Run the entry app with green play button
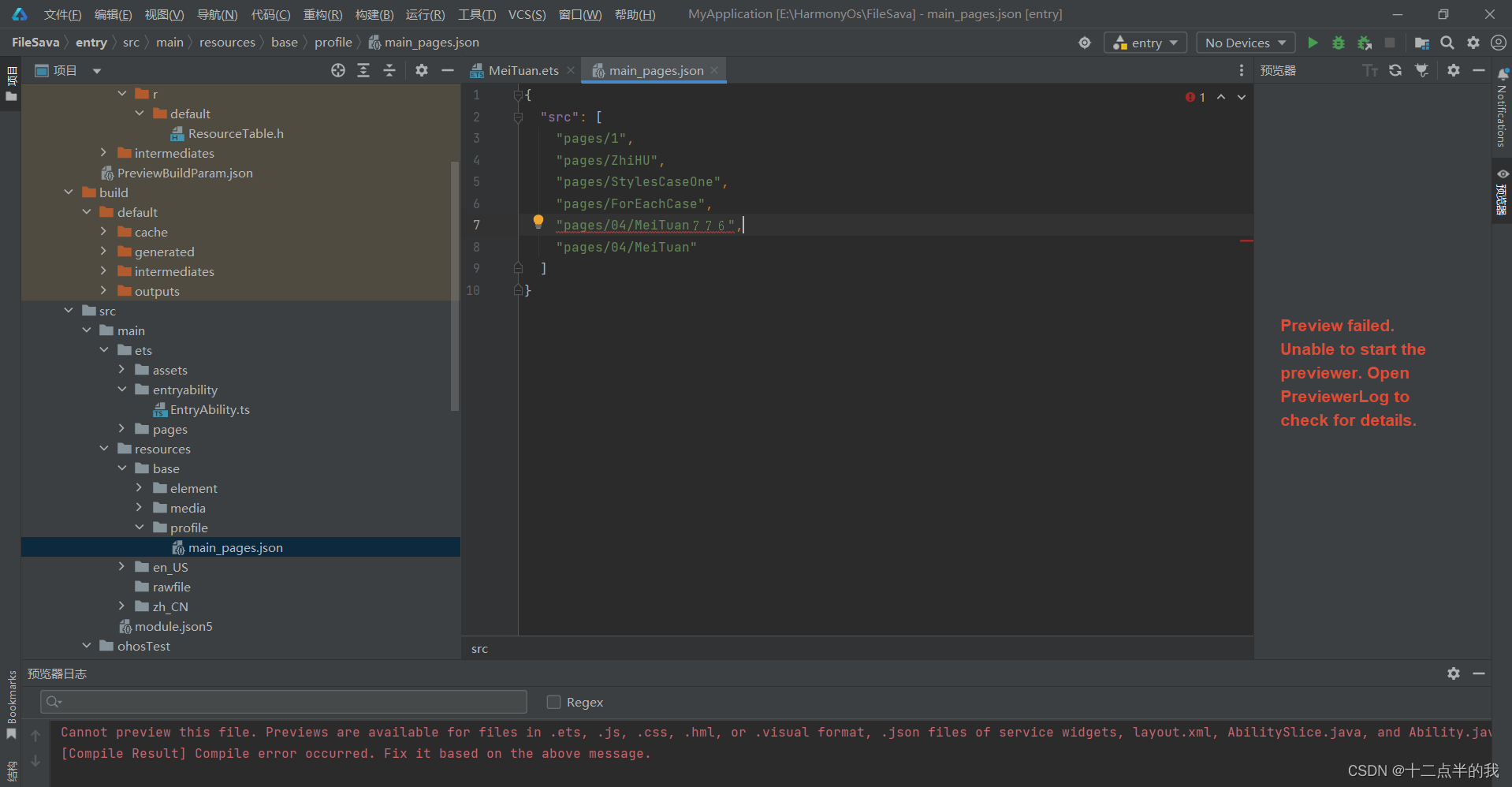This screenshot has height=787, width=1512. (1313, 43)
